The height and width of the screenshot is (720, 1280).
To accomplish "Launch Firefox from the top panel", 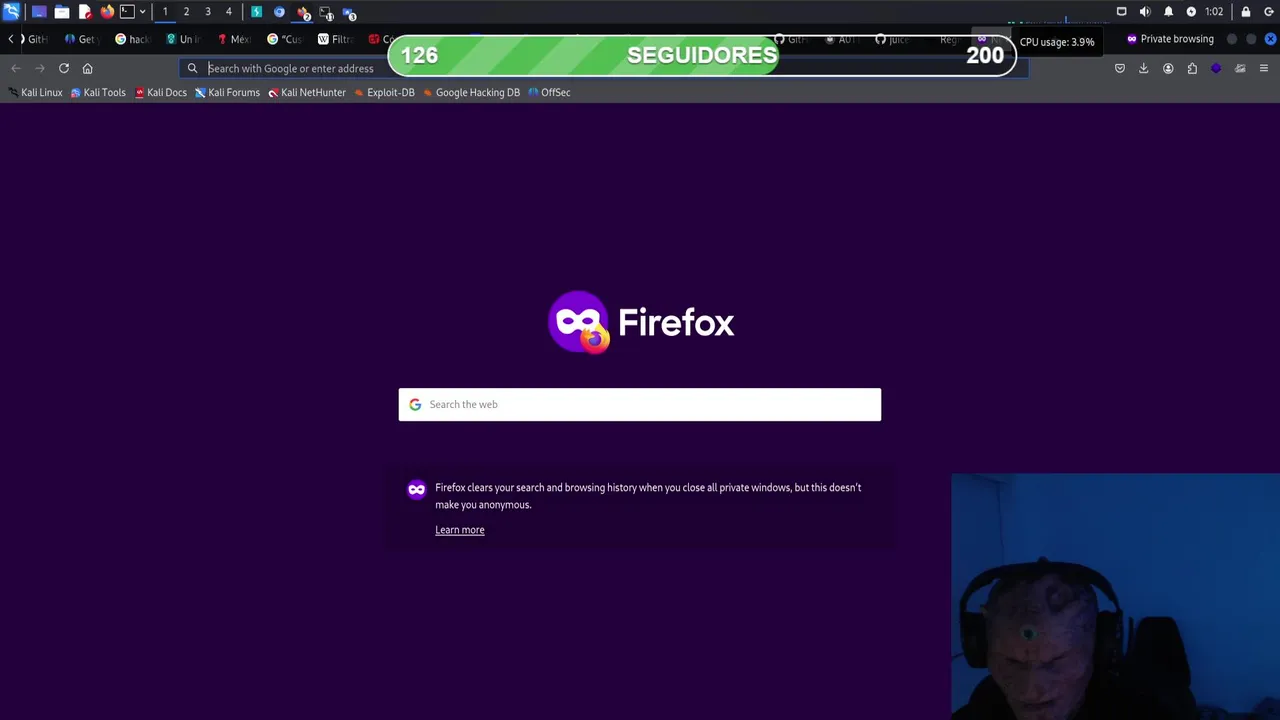I will (107, 12).
